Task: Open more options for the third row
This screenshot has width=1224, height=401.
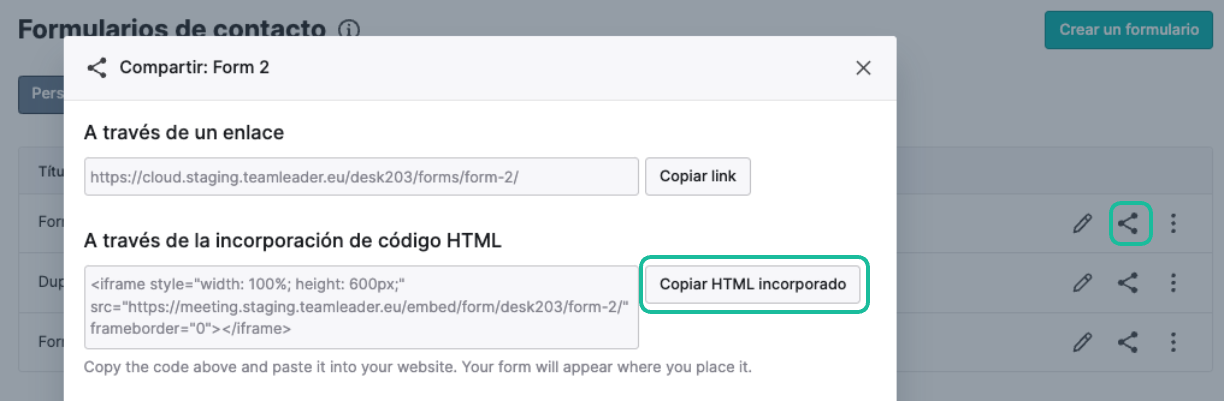Action: 1174,343
